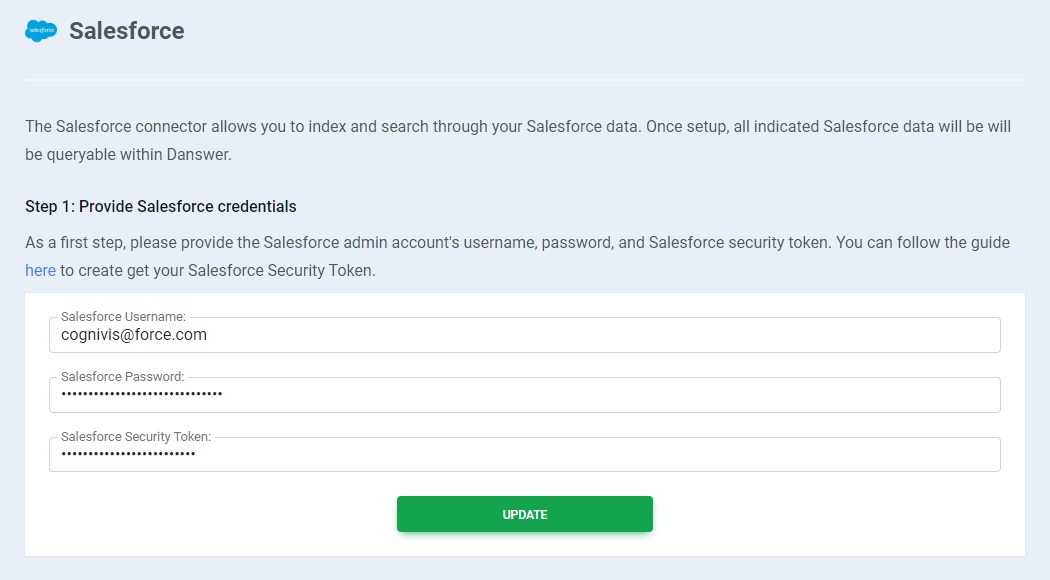Open the 'here' security token guide link
Image resolution: width=1050 pixels, height=580 pixels.
coord(40,270)
